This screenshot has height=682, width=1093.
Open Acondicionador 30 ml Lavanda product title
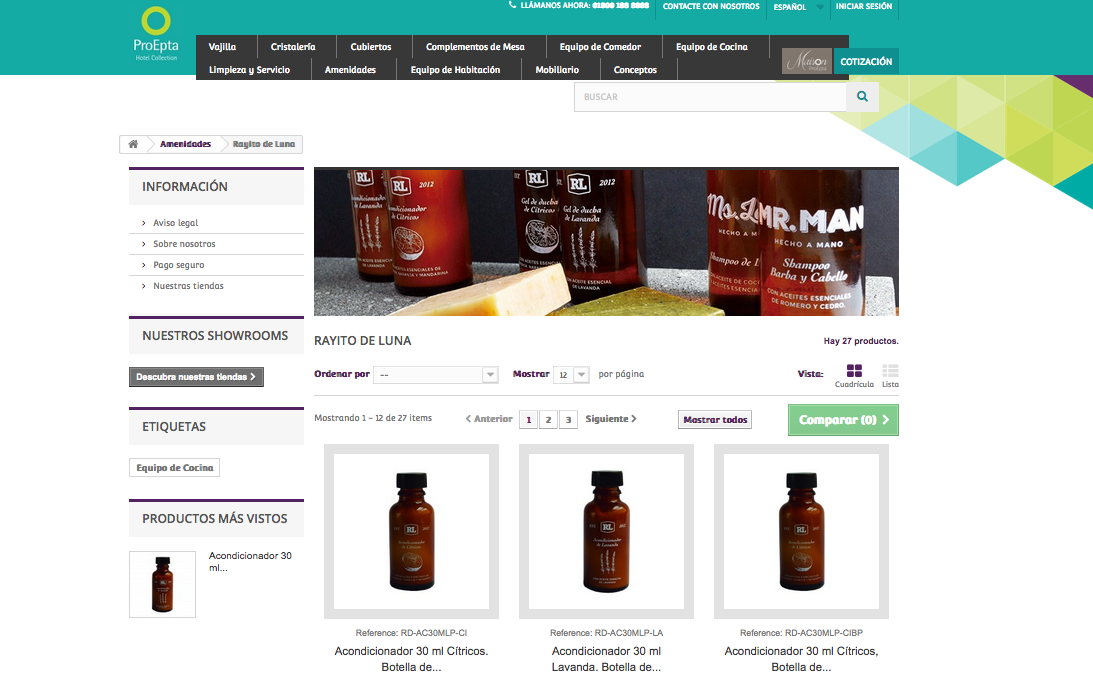[x=606, y=659]
